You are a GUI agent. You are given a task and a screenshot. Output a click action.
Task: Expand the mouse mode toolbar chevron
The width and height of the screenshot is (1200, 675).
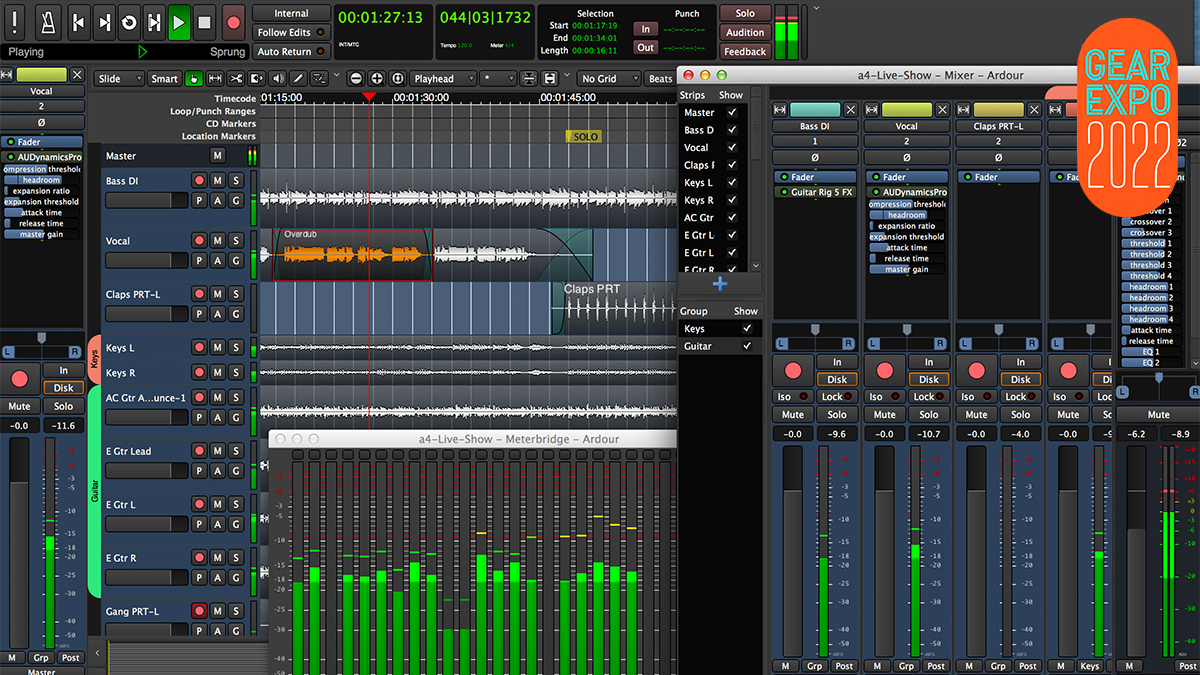point(336,76)
